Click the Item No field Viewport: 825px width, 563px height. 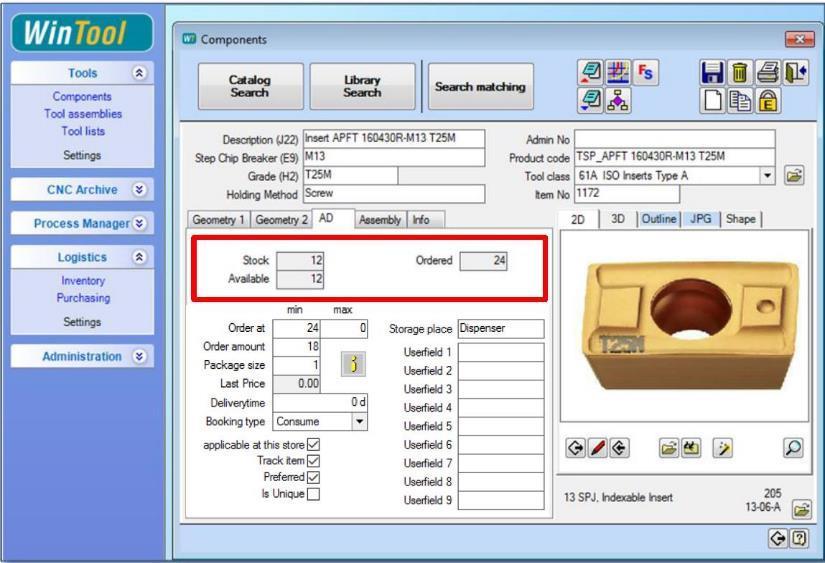coord(627,194)
